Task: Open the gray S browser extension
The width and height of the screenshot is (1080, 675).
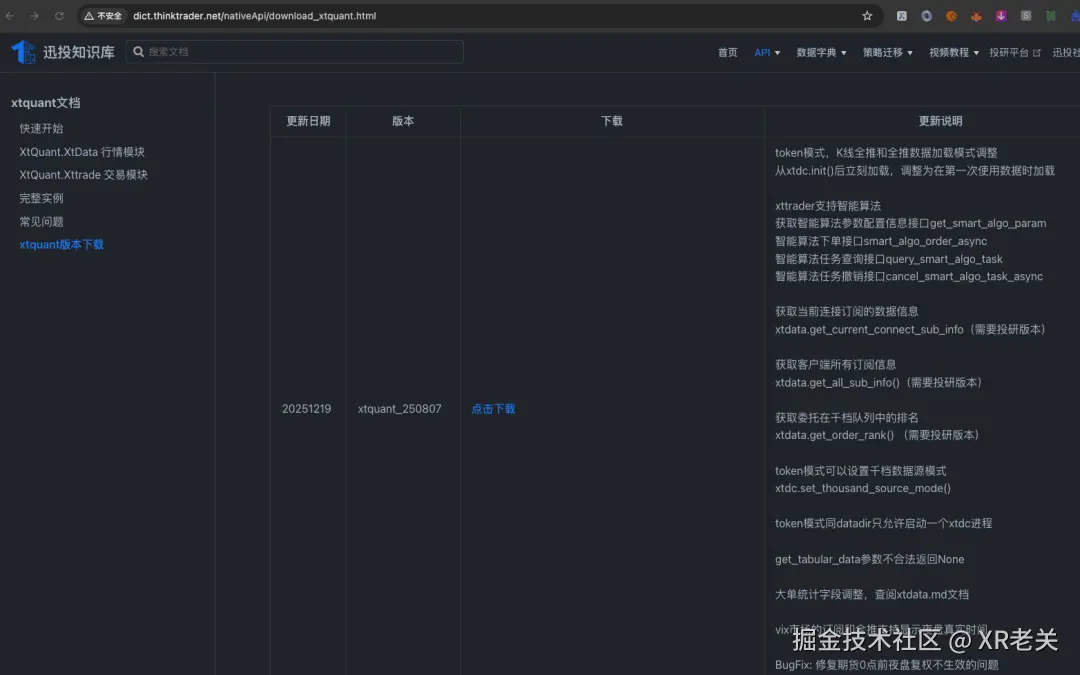Action: 1026,16
